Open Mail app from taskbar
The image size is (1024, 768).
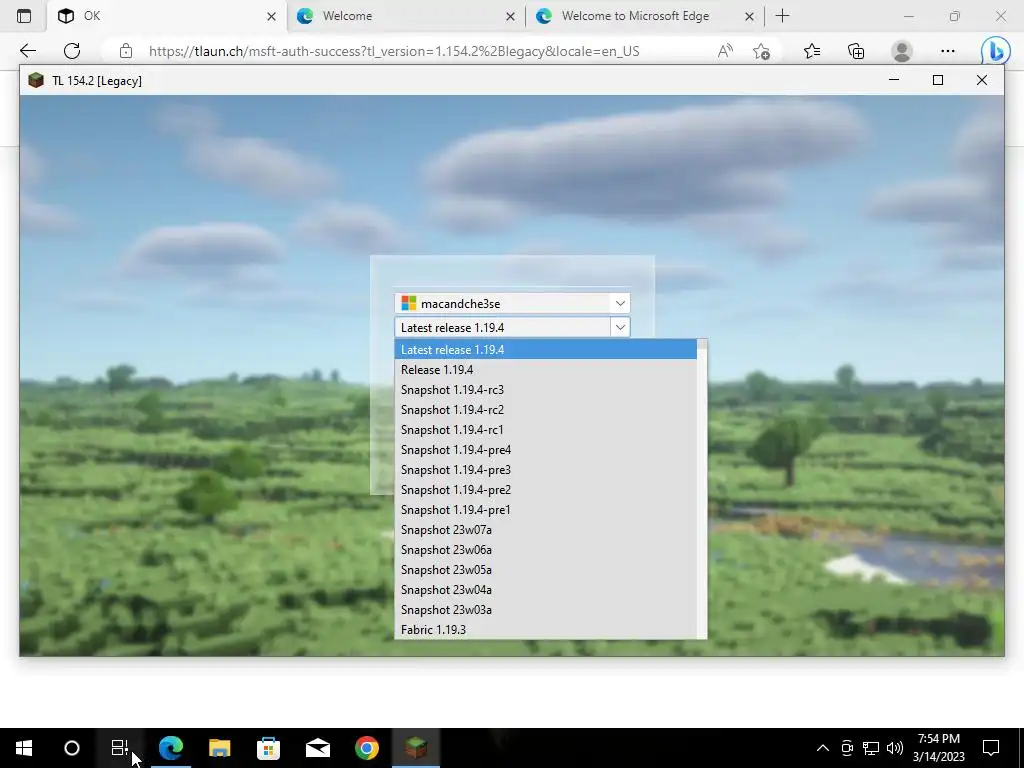click(318, 748)
